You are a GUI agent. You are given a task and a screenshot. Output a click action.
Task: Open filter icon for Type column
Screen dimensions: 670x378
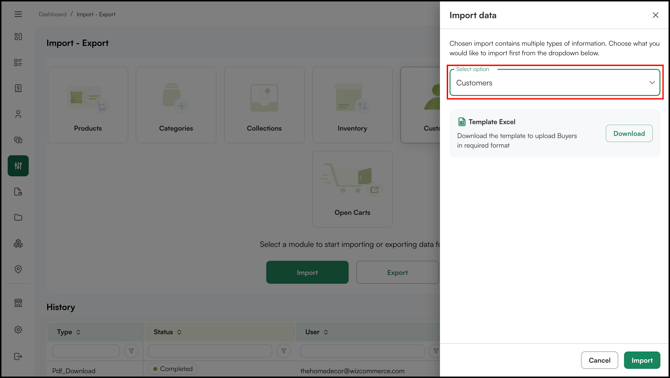pos(131,351)
